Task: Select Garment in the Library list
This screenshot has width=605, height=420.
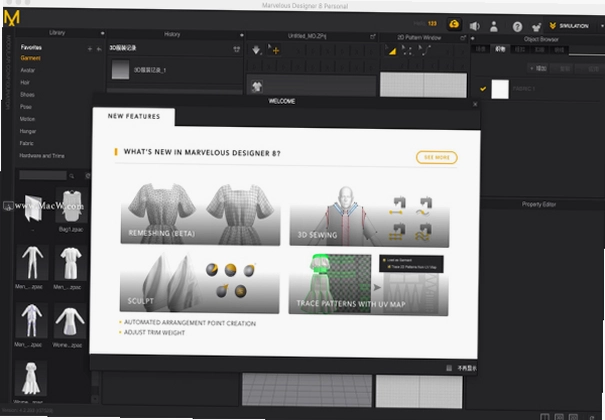Action: point(30,58)
